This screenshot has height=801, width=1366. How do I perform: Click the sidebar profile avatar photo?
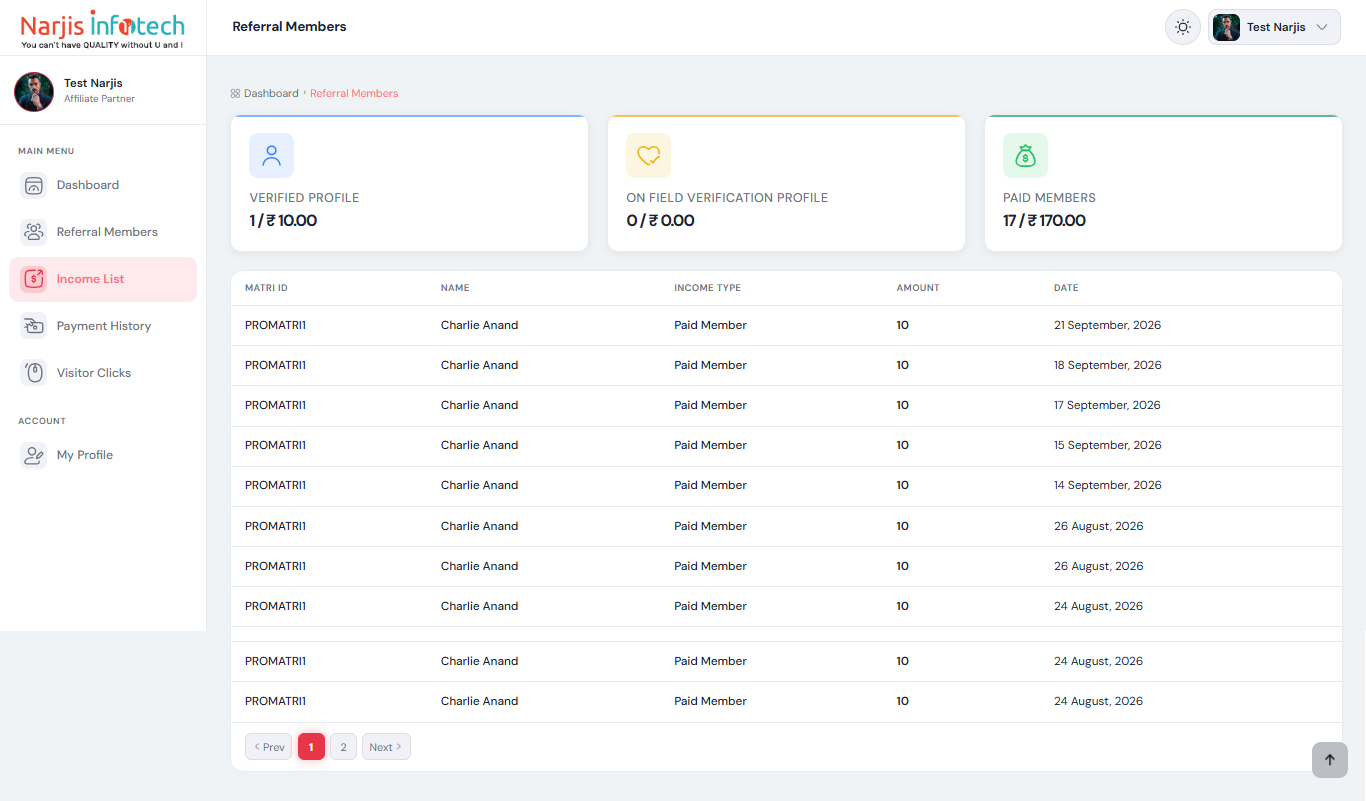[x=34, y=91]
